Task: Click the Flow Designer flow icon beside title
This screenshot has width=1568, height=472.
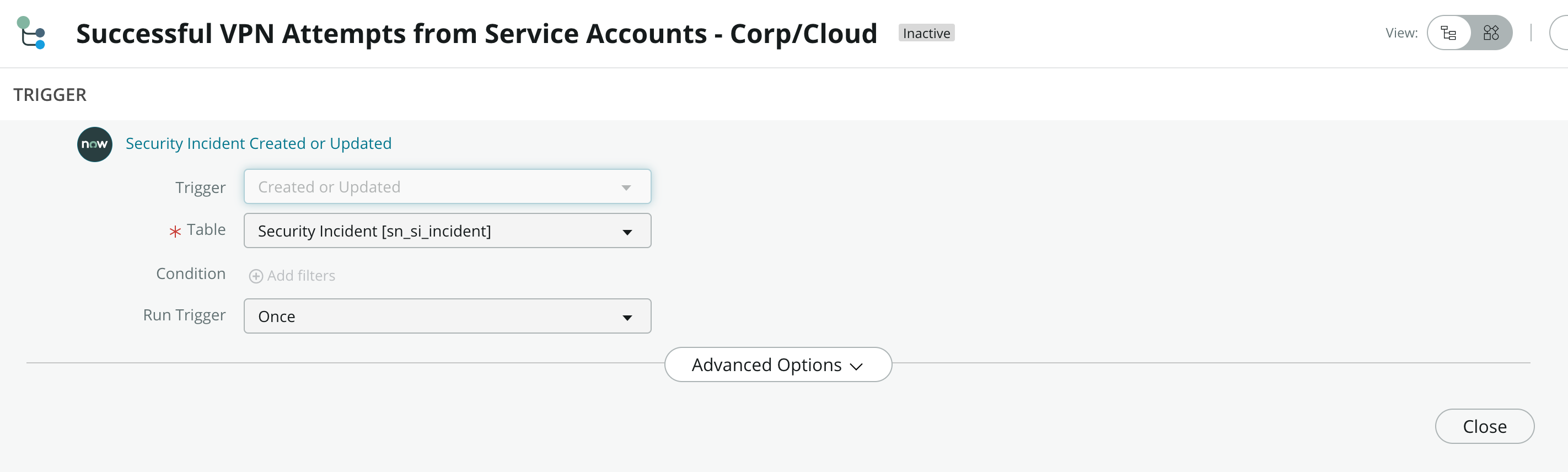Action: (31, 33)
